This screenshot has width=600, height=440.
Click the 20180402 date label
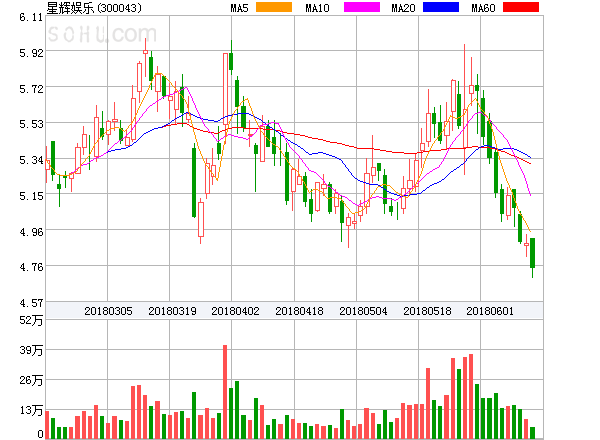(235, 311)
